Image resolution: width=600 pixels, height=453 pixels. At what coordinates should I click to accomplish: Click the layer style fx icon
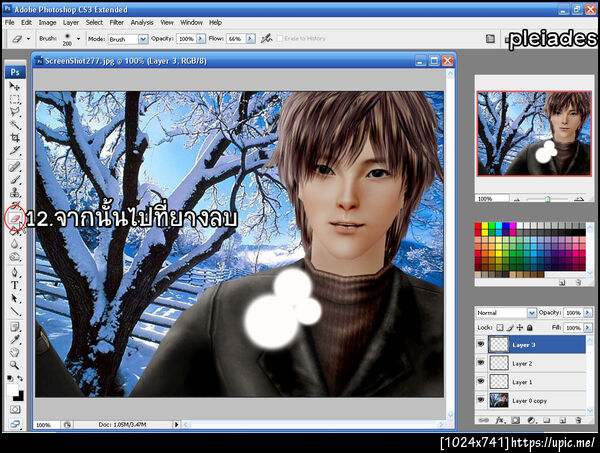coord(500,420)
